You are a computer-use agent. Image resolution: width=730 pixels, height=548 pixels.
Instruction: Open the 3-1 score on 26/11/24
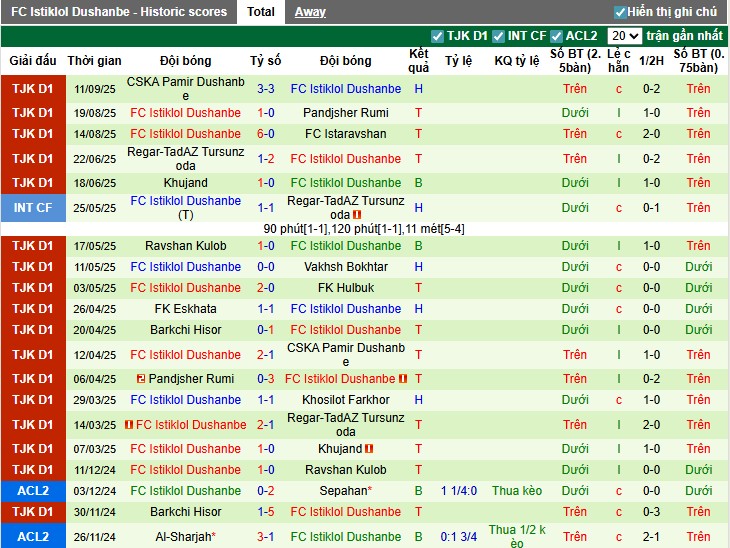[x=265, y=537]
